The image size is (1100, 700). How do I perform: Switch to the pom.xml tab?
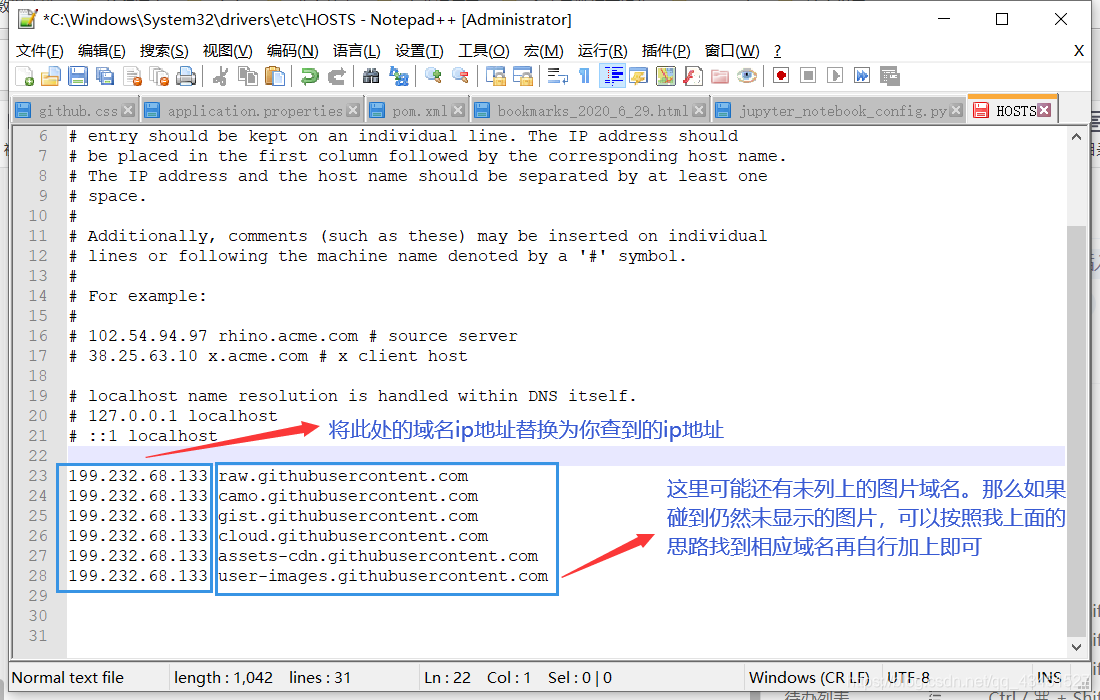click(420, 111)
